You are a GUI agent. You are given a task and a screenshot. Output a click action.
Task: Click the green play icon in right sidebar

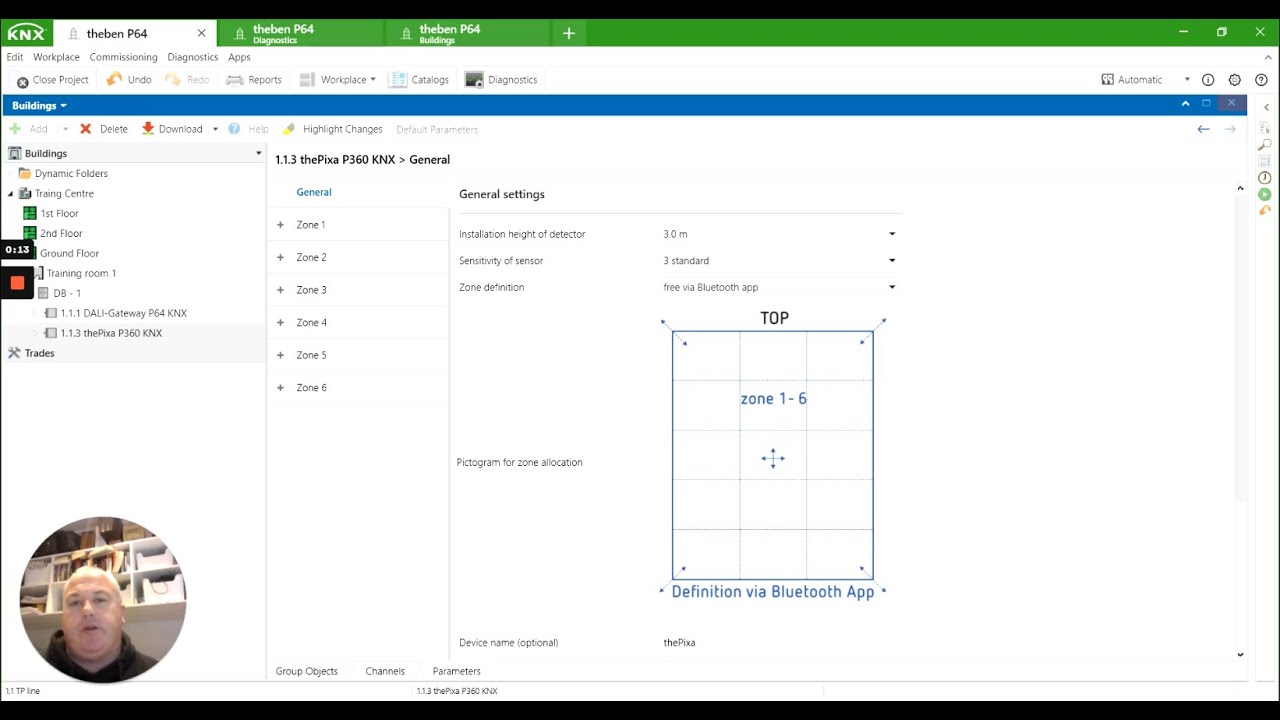tap(1265, 194)
